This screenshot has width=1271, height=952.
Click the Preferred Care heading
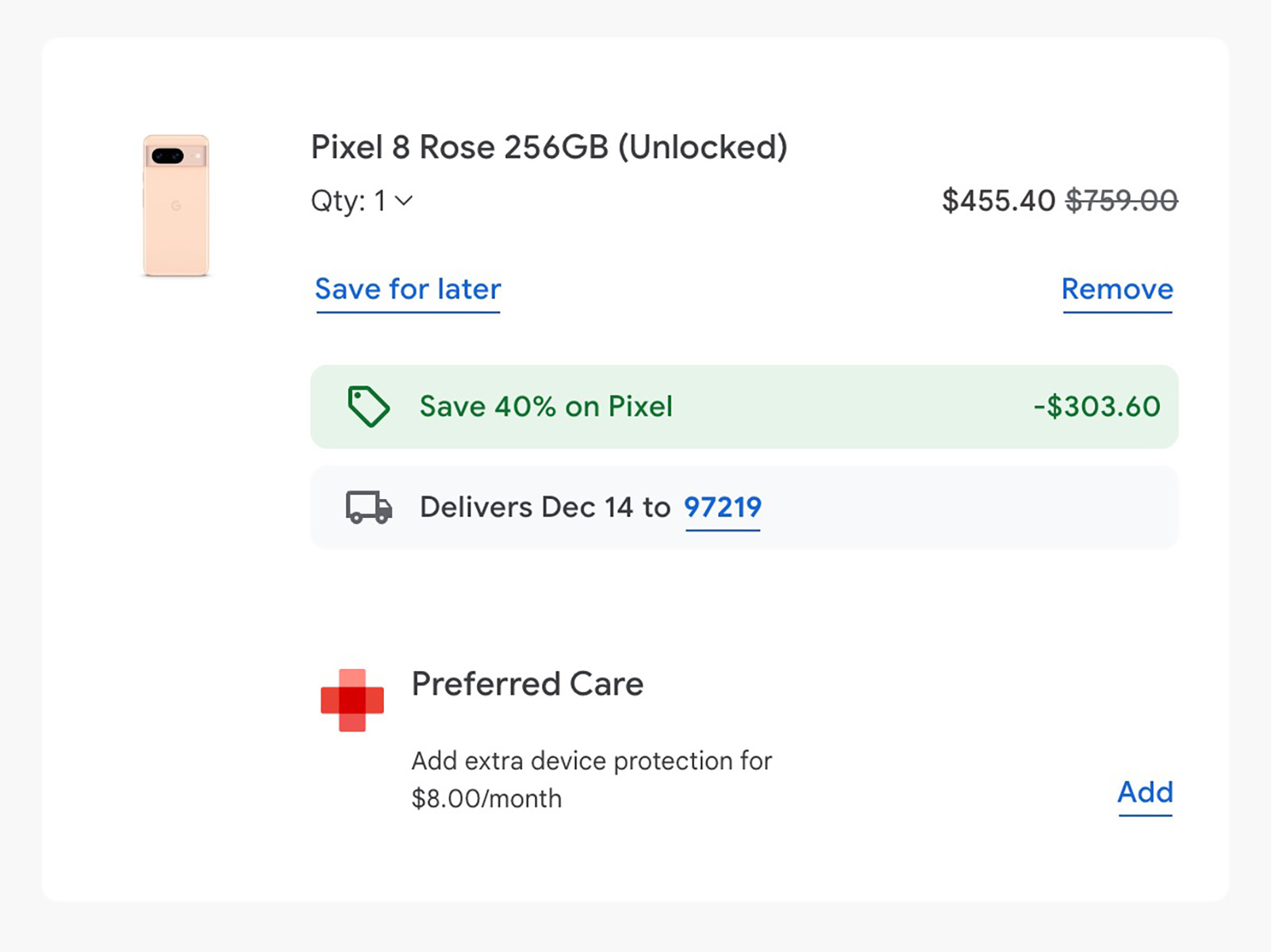[527, 684]
